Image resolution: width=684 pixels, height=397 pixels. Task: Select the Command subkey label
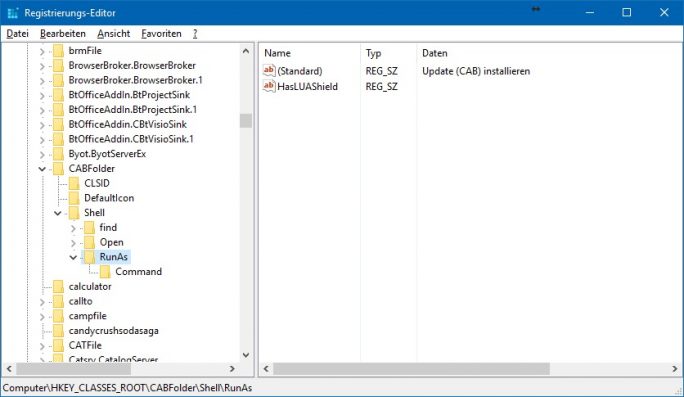pyautogui.click(x=138, y=272)
